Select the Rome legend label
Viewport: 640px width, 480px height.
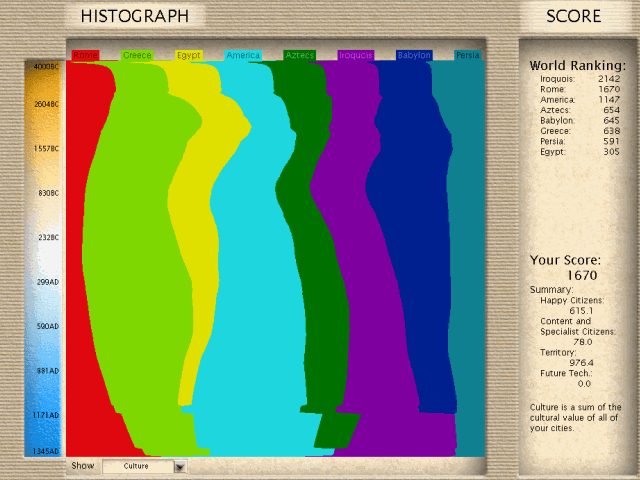[85, 55]
